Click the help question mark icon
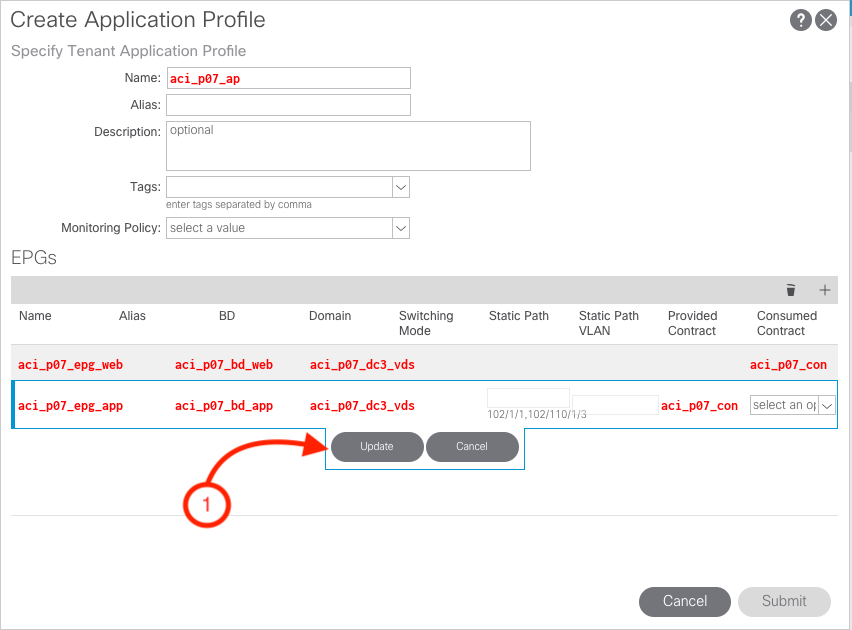This screenshot has width=852, height=630. (800, 20)
